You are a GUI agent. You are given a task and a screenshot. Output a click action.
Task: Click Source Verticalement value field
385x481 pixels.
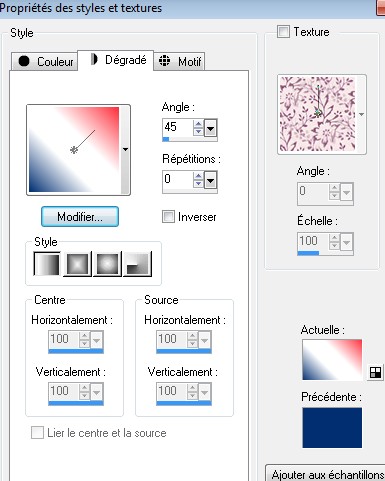pyautogui.click(x=171, y=391)
